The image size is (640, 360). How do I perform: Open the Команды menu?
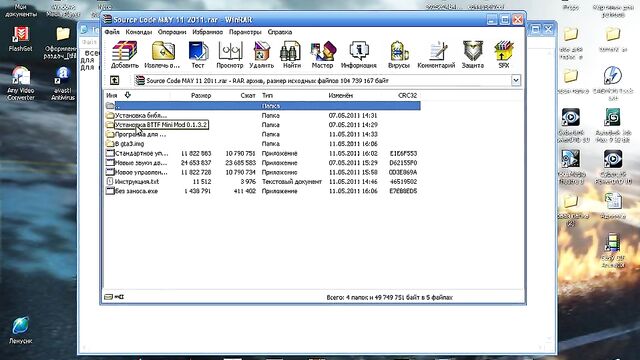click(x=139, y=32)
